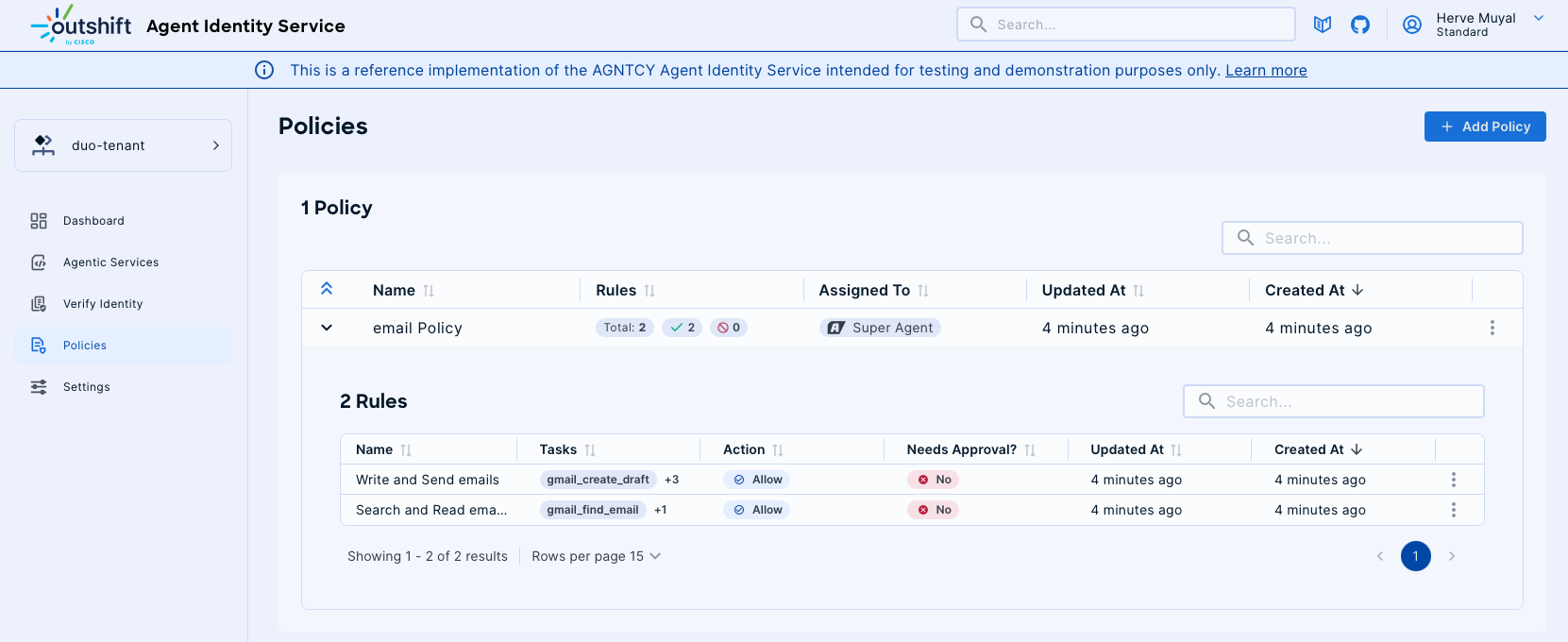
Task: Open the Rows per page dropdown
Action: (x=597, y=556)
